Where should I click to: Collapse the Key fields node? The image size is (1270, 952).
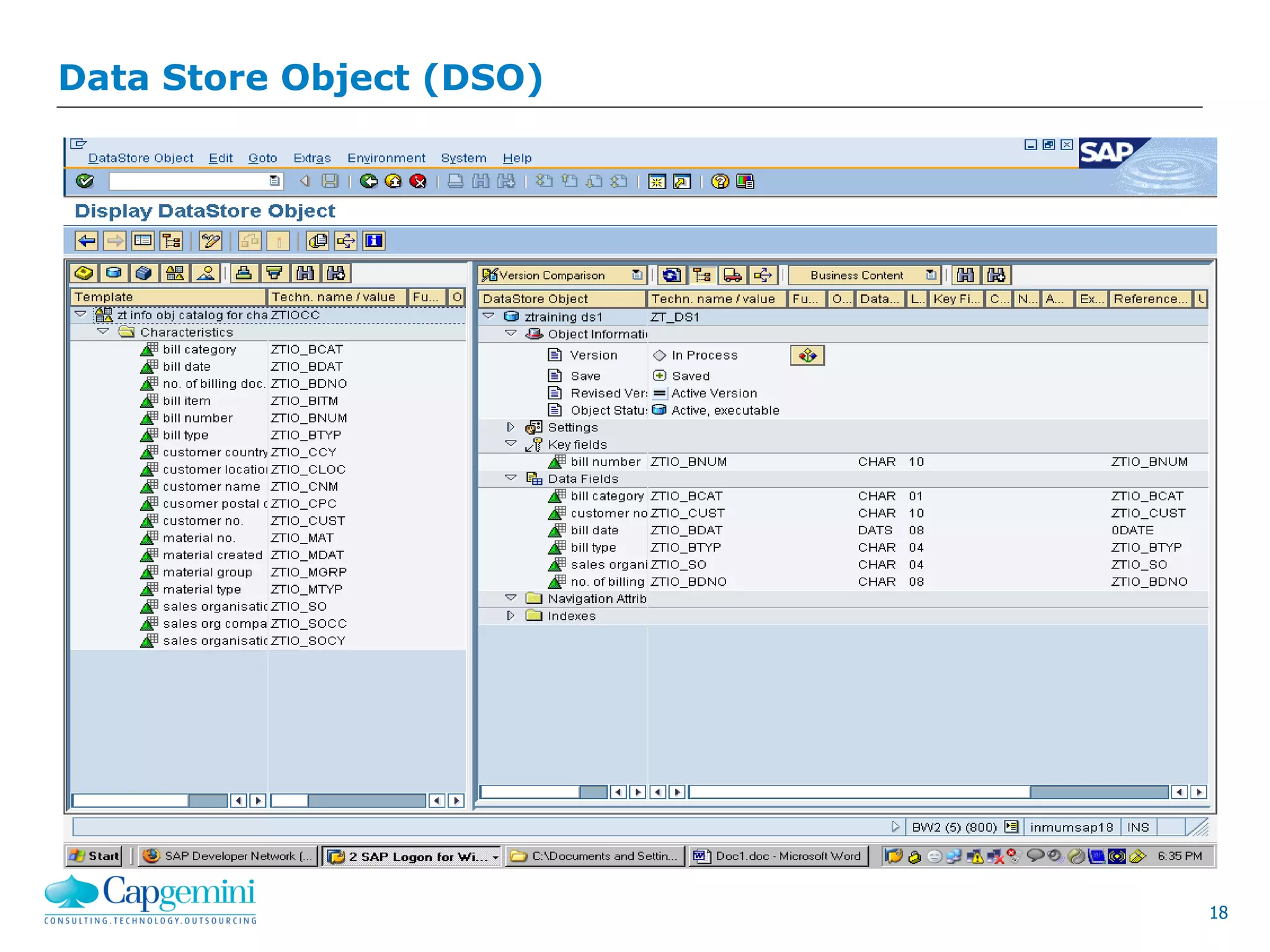(511, 444)
